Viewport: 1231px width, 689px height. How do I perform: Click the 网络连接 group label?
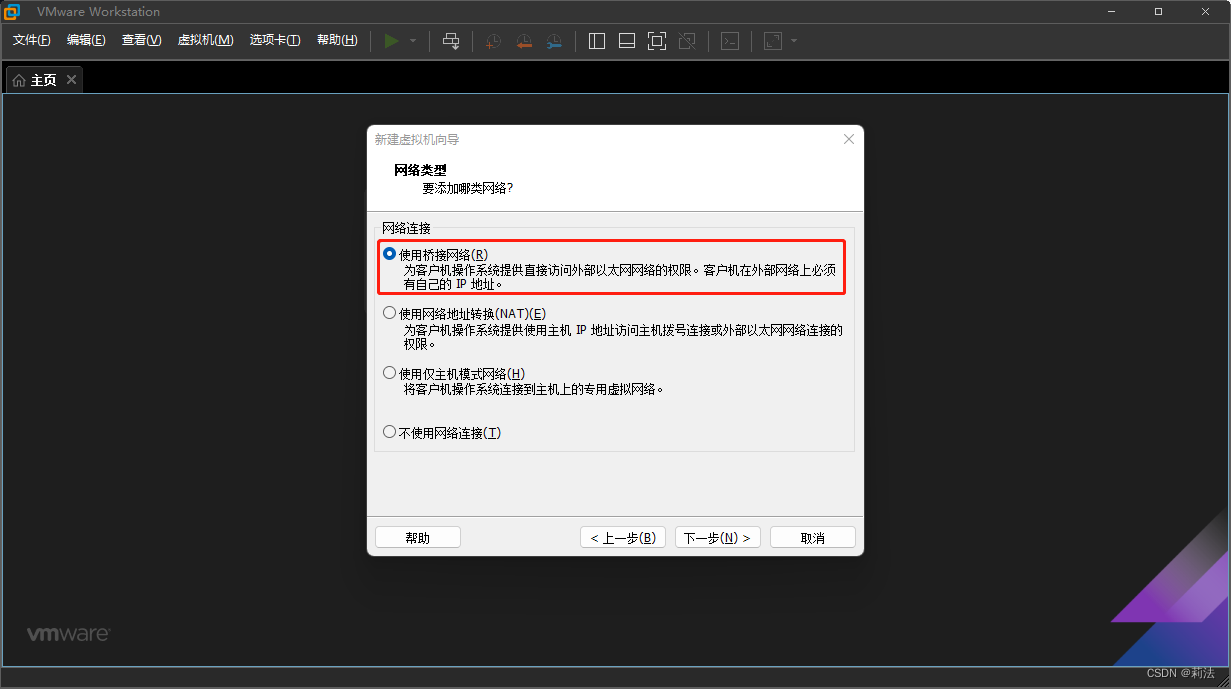pyautogui.click(x=406, y=228)
